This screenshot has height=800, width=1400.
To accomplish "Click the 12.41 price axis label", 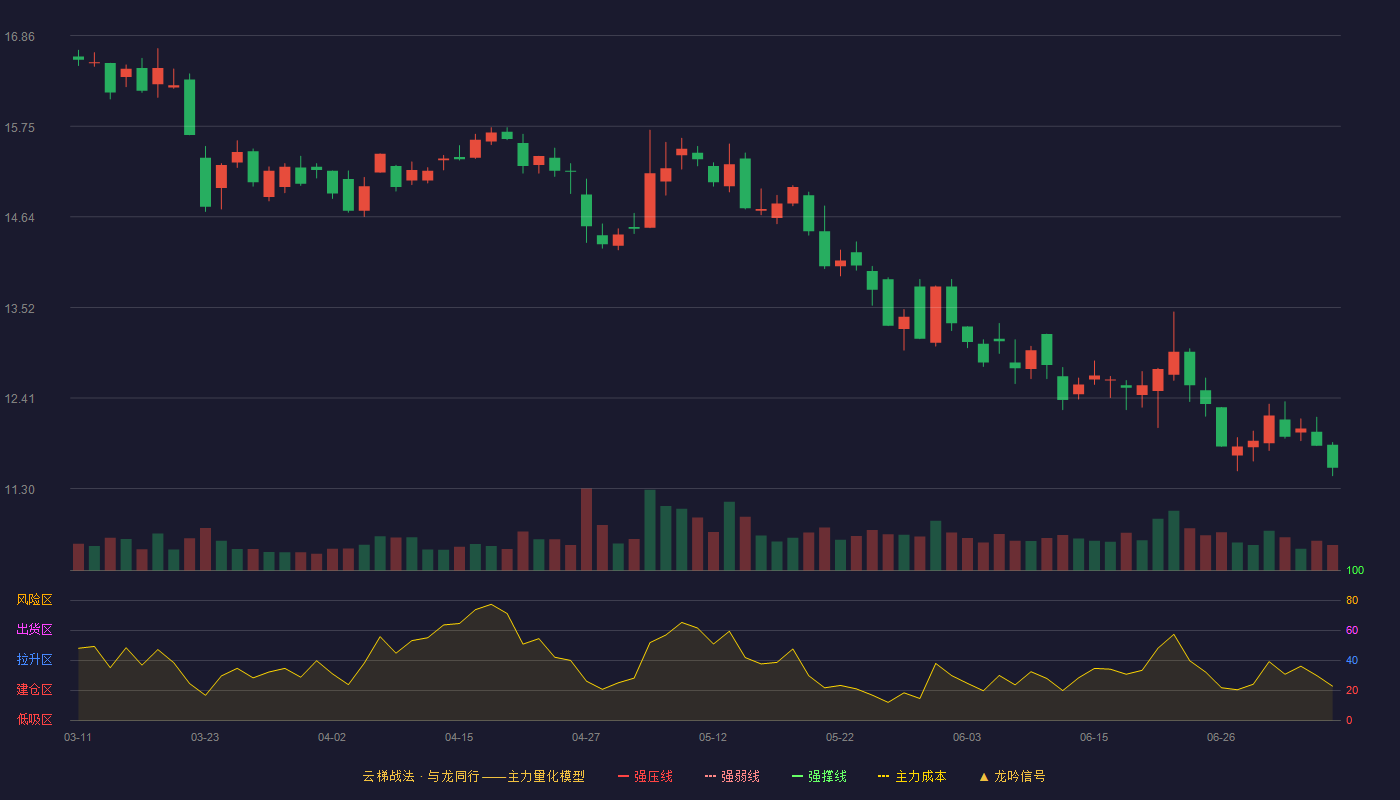I will click(19, 399).
